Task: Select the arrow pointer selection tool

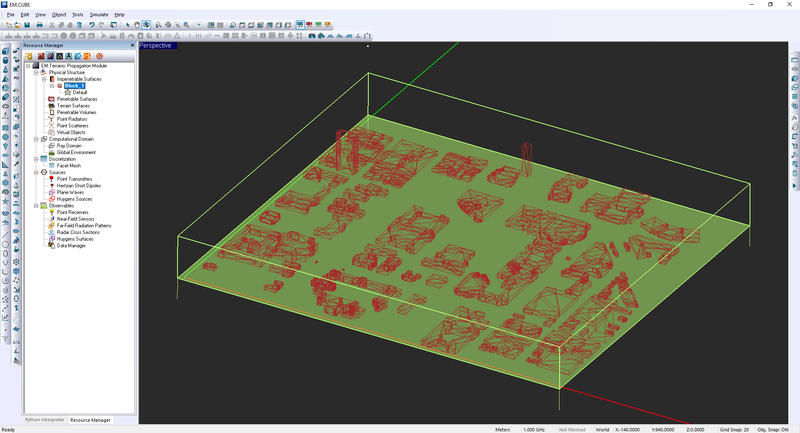Action: pyautogui.click(x=127, y=25)
